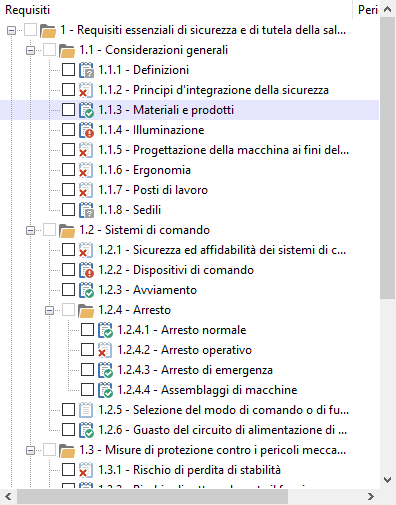Image resolution: width=396 pixels, height=505 pixels.
Task: Click the green-check icon of 1.2.4.3 Arresto di emergenza
Action: [x=105, y=370]
